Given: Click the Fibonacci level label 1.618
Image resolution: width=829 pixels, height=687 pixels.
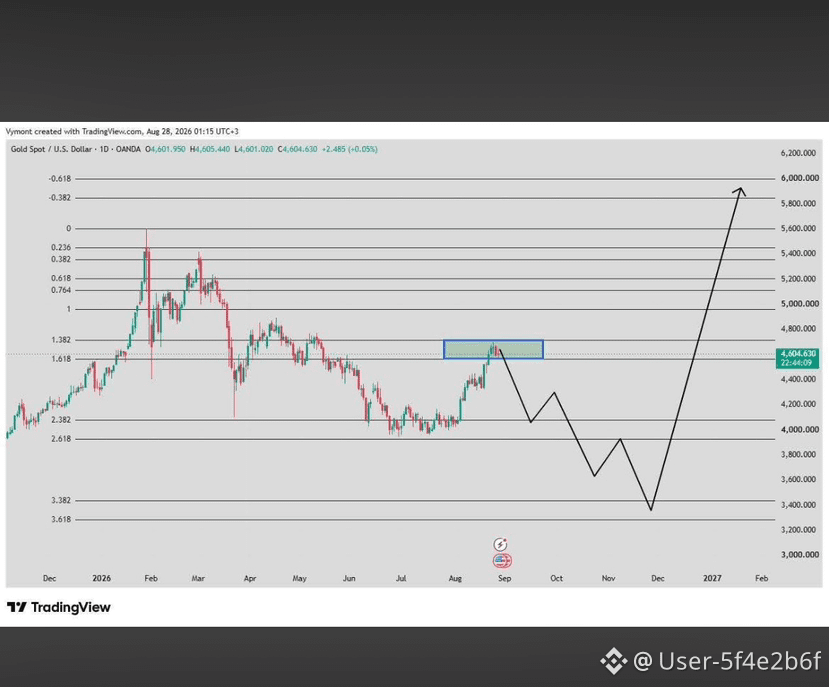Looking at the screenshot, I should 61,359.
